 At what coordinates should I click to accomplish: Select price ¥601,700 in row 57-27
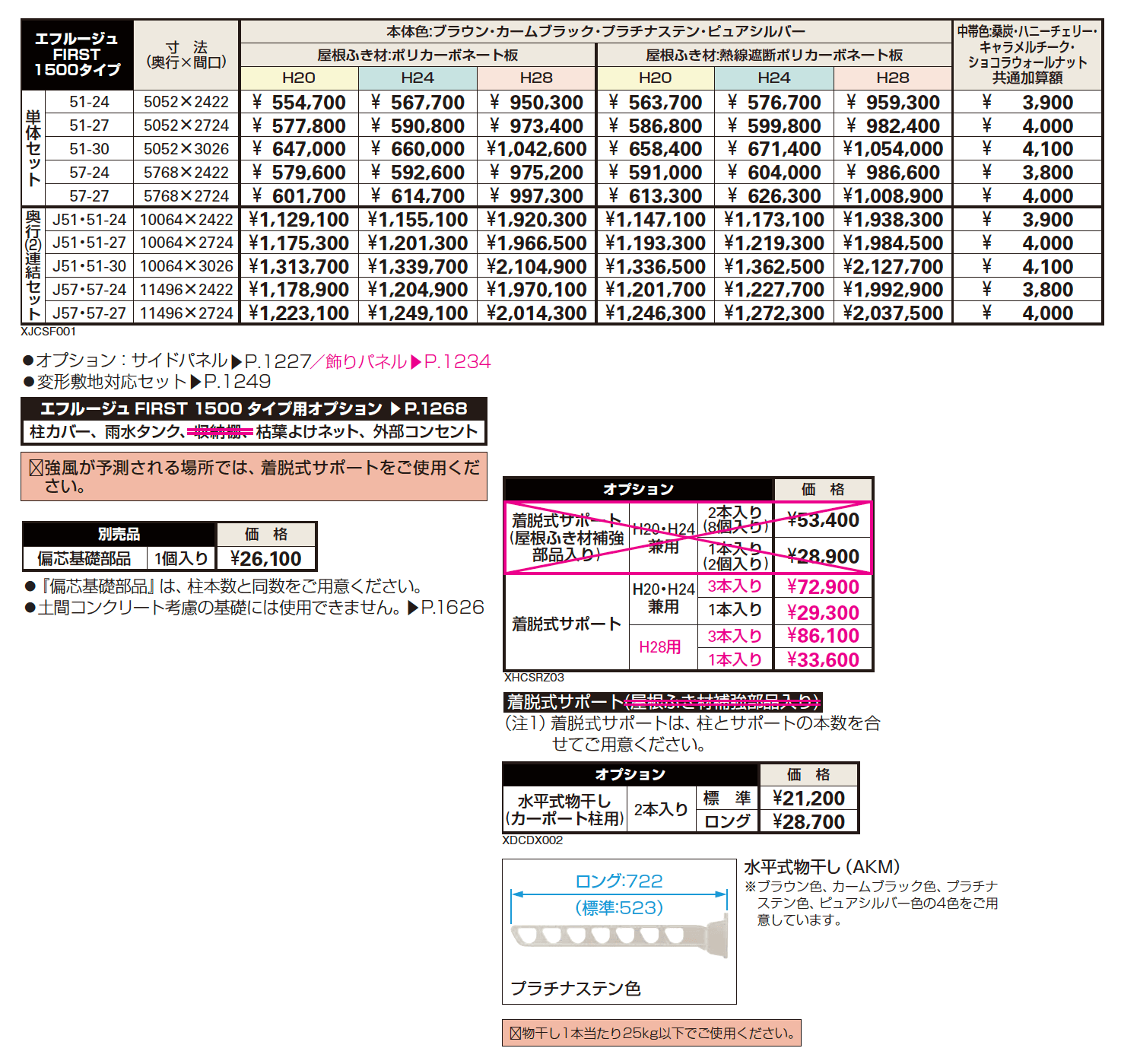(x=299, y=196)
